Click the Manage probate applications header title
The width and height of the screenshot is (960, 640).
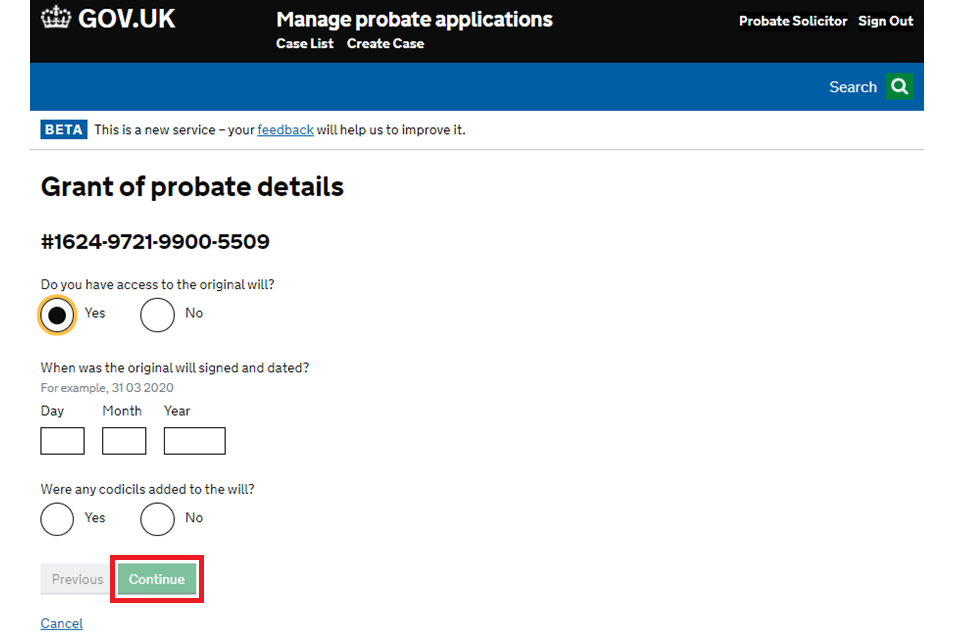coord(414,19)
